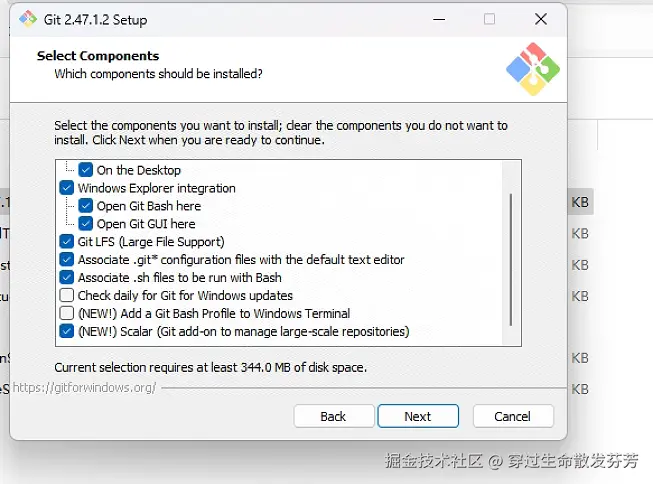Select the Windows Explorer integration tree label

pos(157,188)
